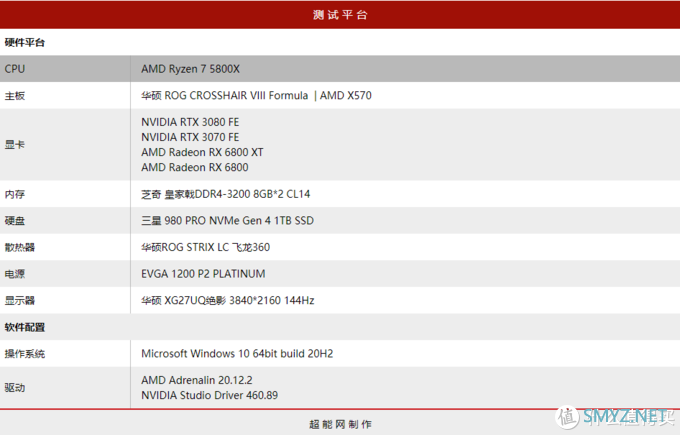Select EVGA 1200 P2 PLATINUM value
The height and width of the screenshot is (435, 680).
click(x=203, y=274)
